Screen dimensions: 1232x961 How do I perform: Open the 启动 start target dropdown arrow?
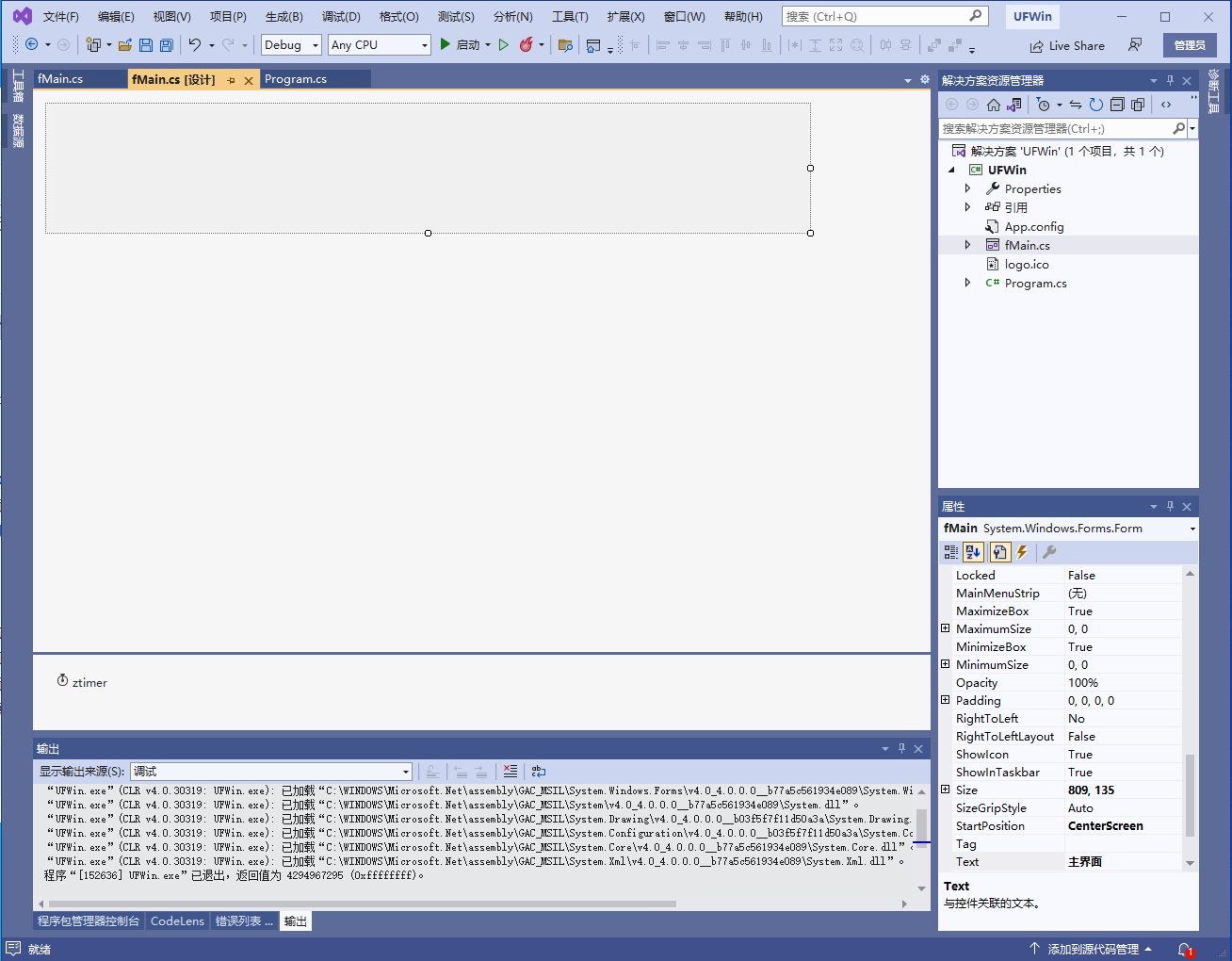click(488, 44)
